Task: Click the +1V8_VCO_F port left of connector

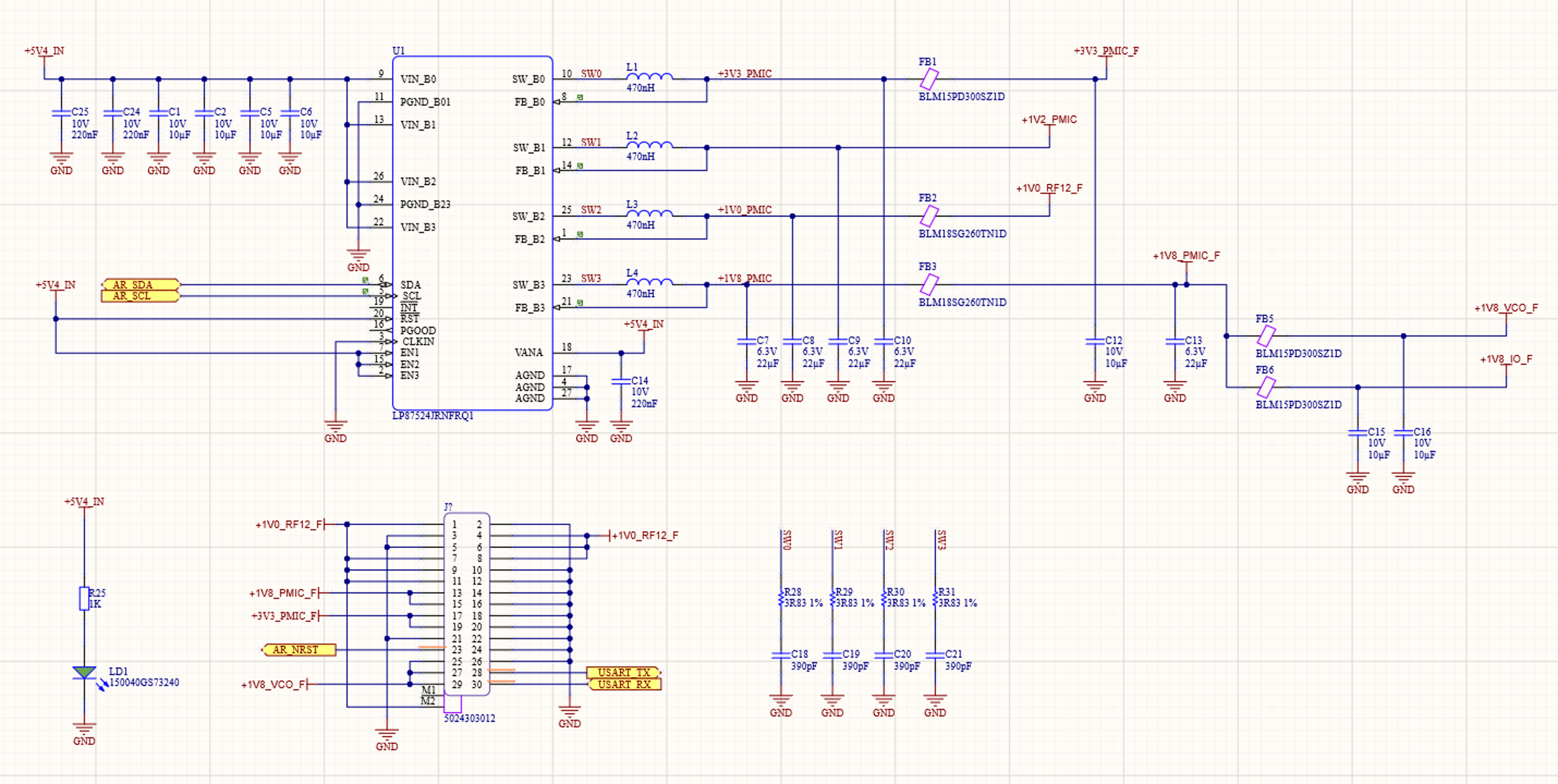Action: point(273,685)
